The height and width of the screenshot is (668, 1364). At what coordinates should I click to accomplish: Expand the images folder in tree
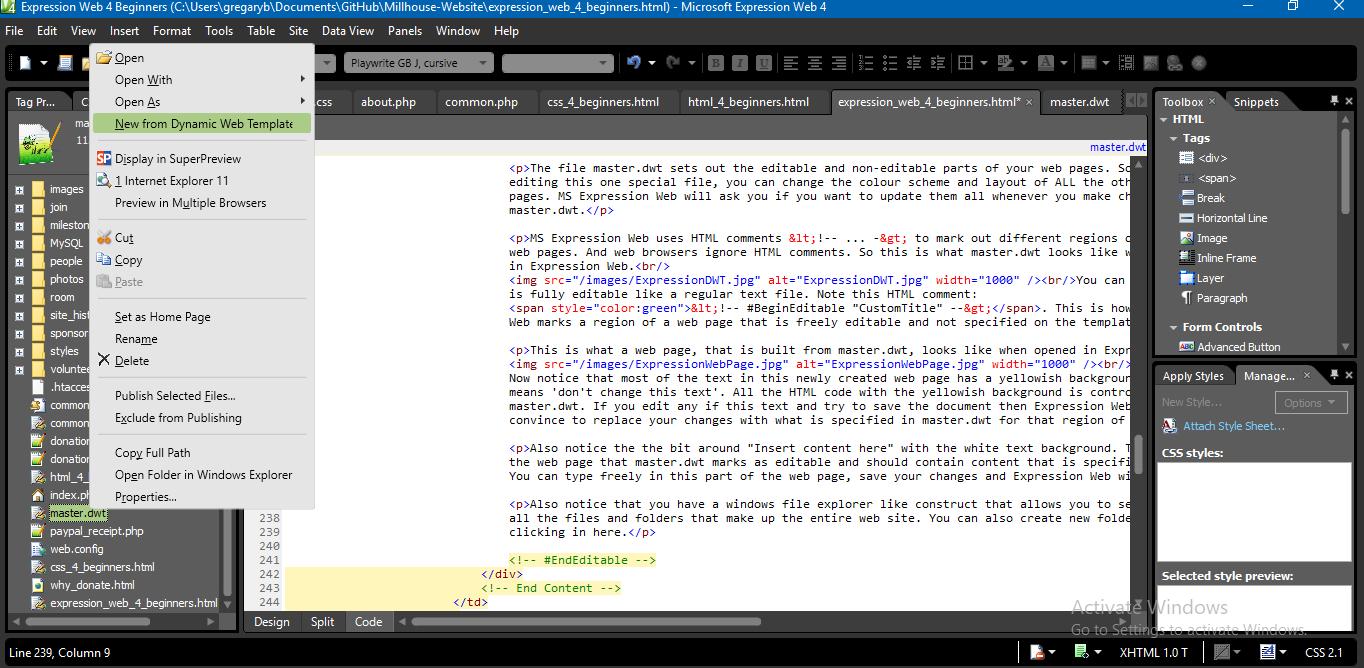point(19,189)
